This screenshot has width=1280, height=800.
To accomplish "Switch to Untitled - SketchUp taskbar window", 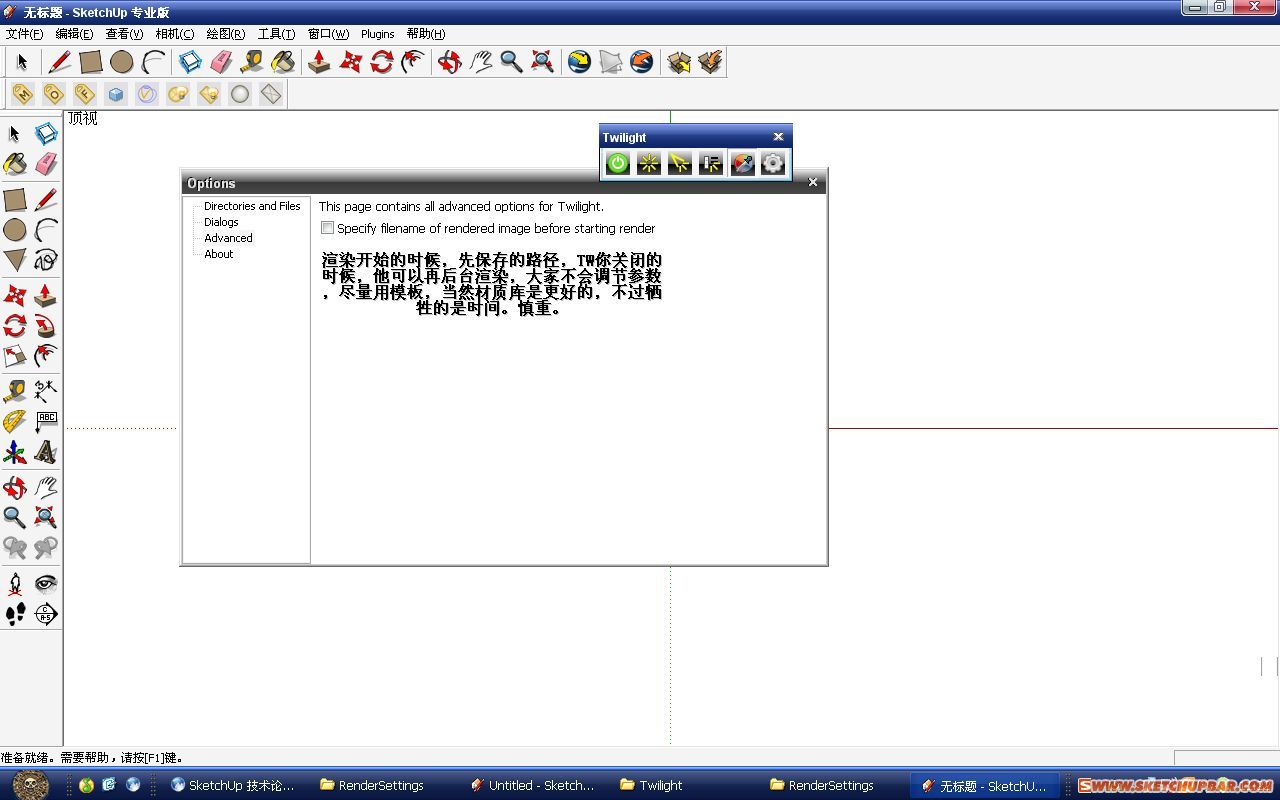I will pyautogui.click(x=532, y=785).
